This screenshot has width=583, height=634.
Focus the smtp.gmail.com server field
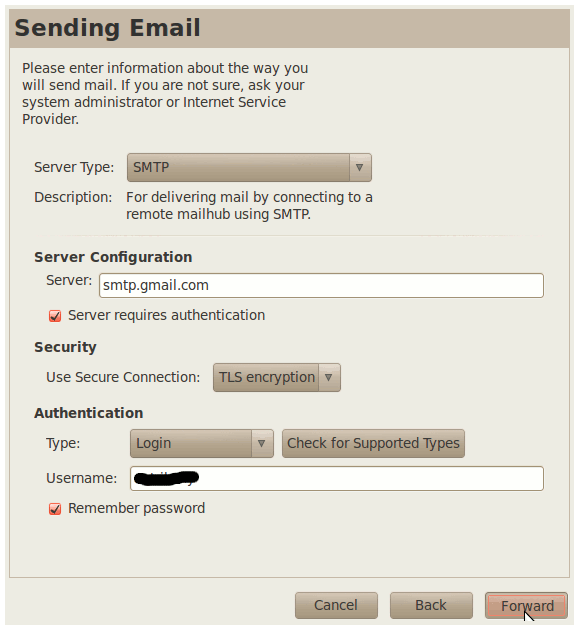coord(321,285)
